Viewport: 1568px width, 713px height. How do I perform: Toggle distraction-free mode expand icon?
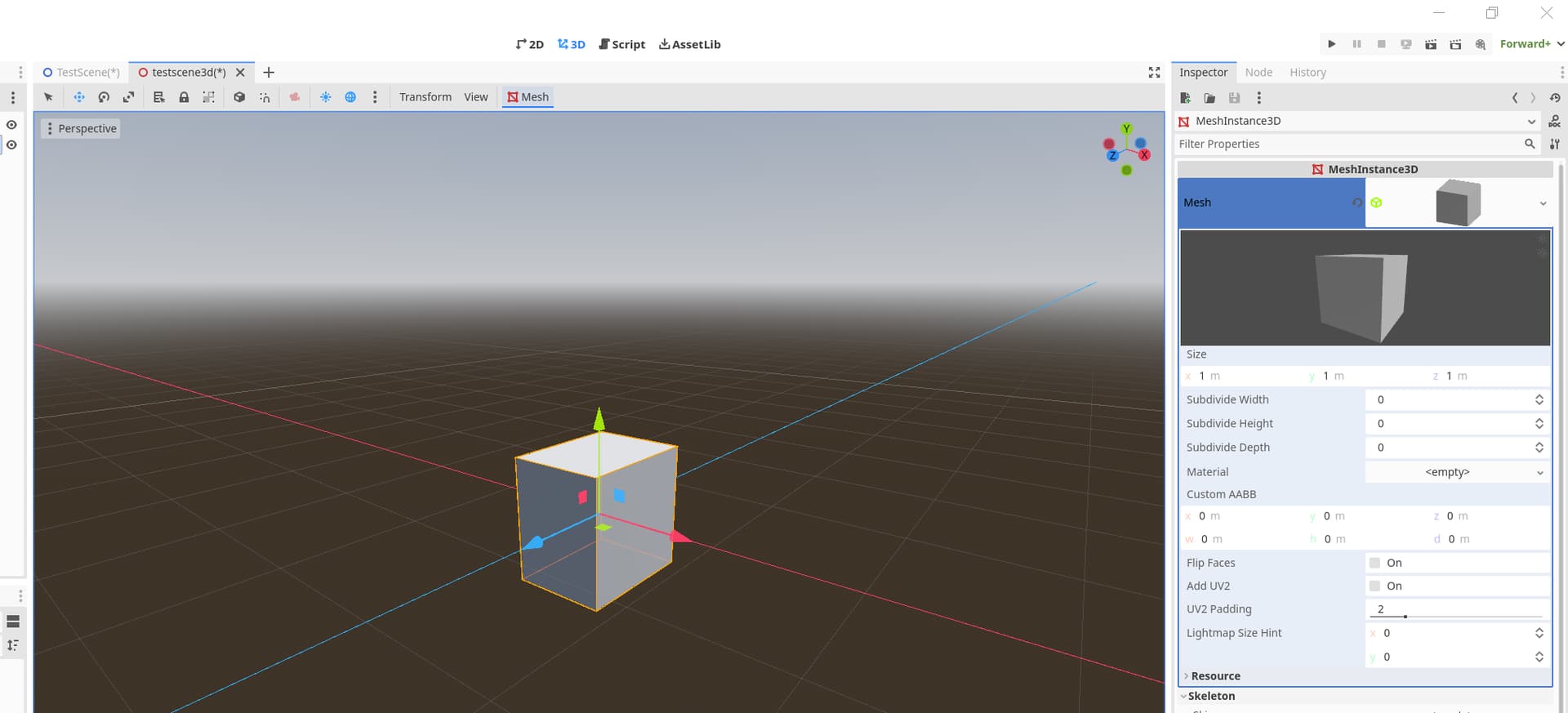[x=1154, y=73]
